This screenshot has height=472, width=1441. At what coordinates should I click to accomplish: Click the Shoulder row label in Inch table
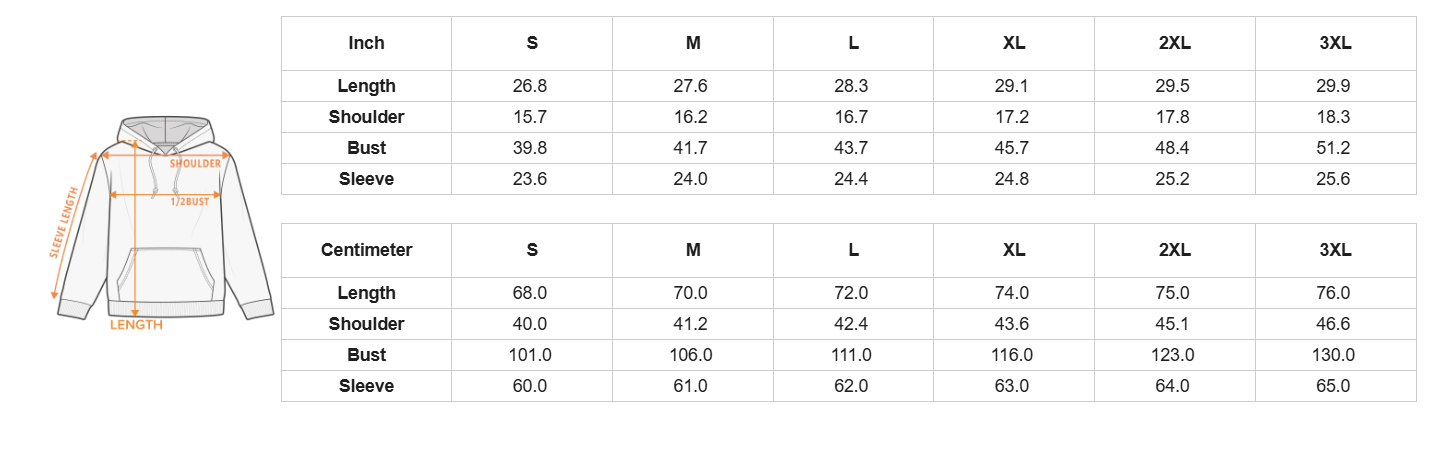point(366,117)
